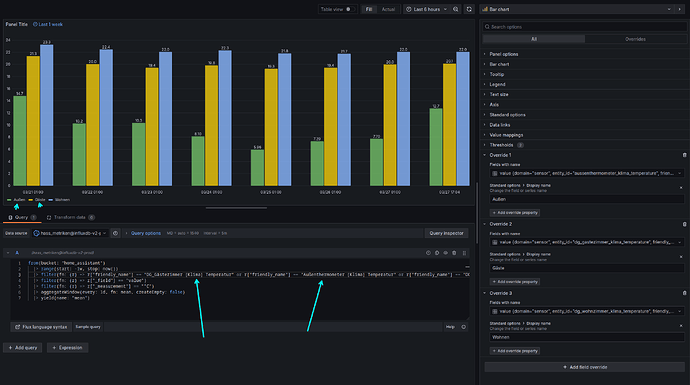Screen dimensions: 690x385
Task: Select the Actual display mode
Action: (x=388, y=9)
